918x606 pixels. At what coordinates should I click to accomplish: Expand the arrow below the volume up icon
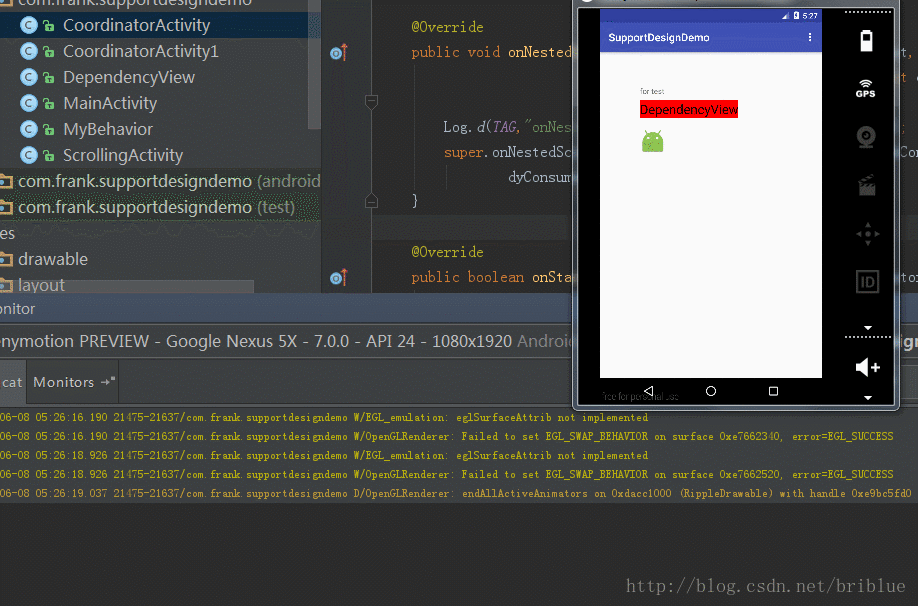coord(868,398)
